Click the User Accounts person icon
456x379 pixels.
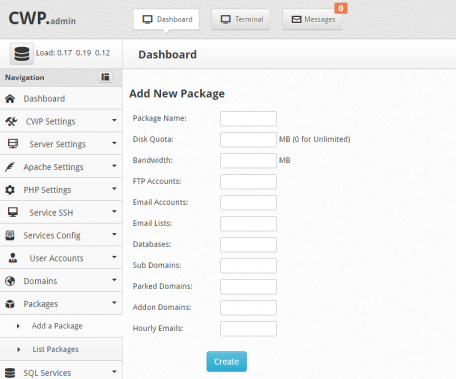coord(13,258)
